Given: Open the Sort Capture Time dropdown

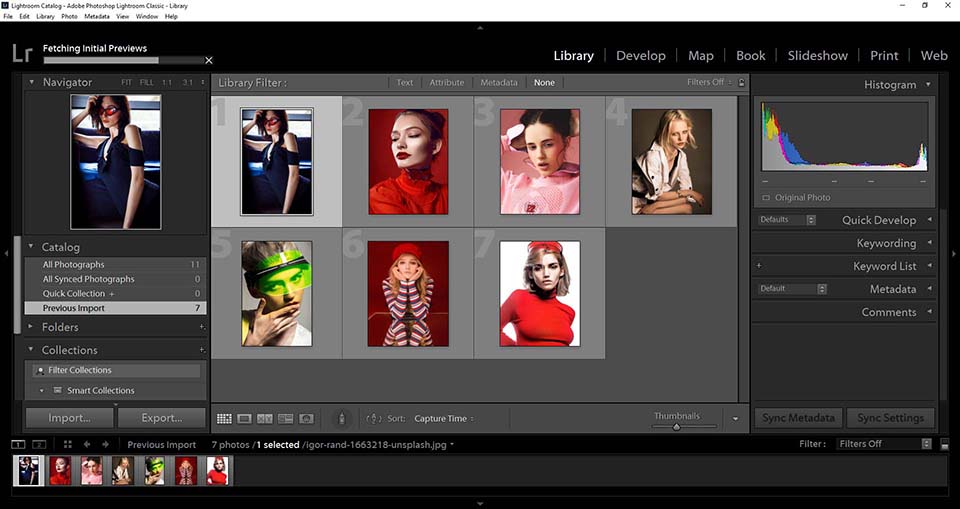Looking at the screenshot, I should [444, 418].
